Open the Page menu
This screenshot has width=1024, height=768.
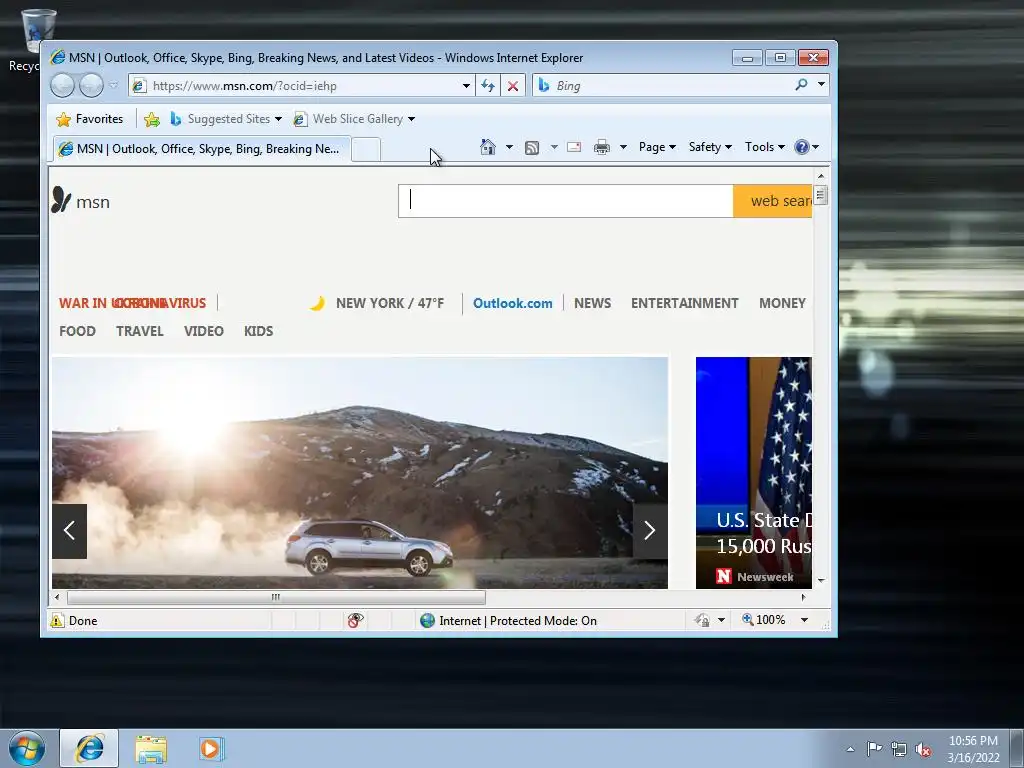click(x=657, y=147)
